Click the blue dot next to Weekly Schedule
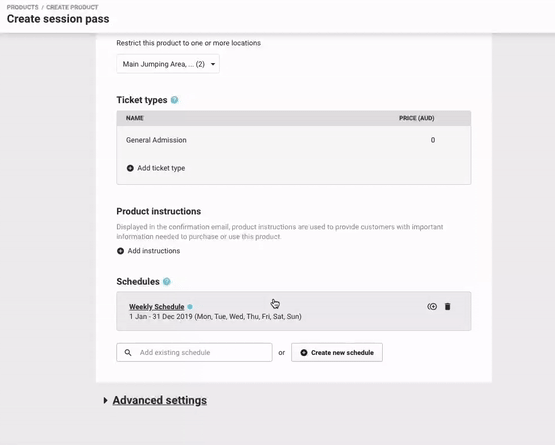This screenshot has width=555, height=445. [190, 307]
